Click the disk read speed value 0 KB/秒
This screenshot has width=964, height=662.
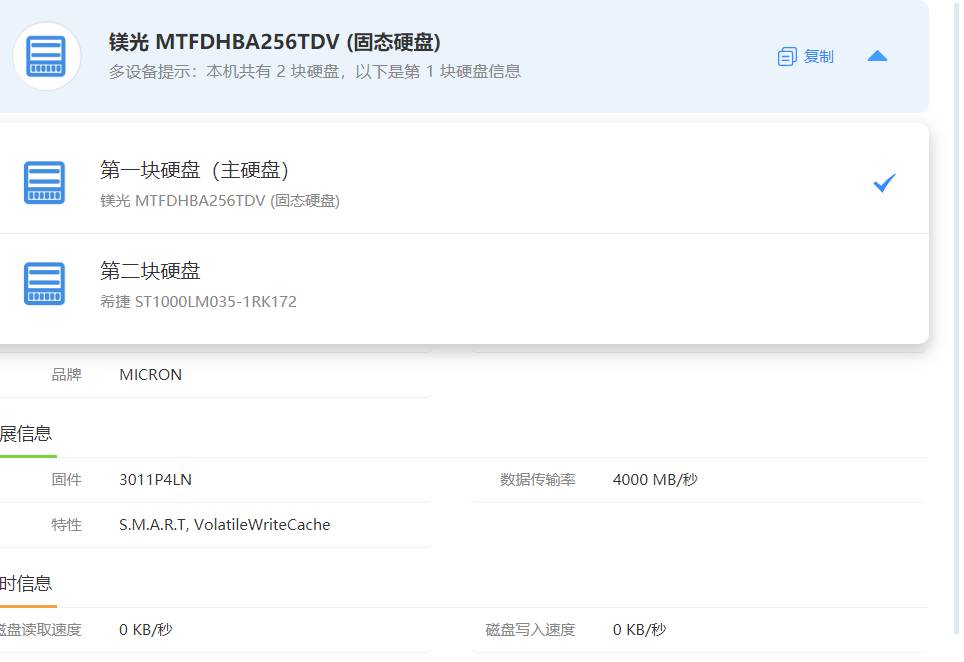(x=146, y=630)
